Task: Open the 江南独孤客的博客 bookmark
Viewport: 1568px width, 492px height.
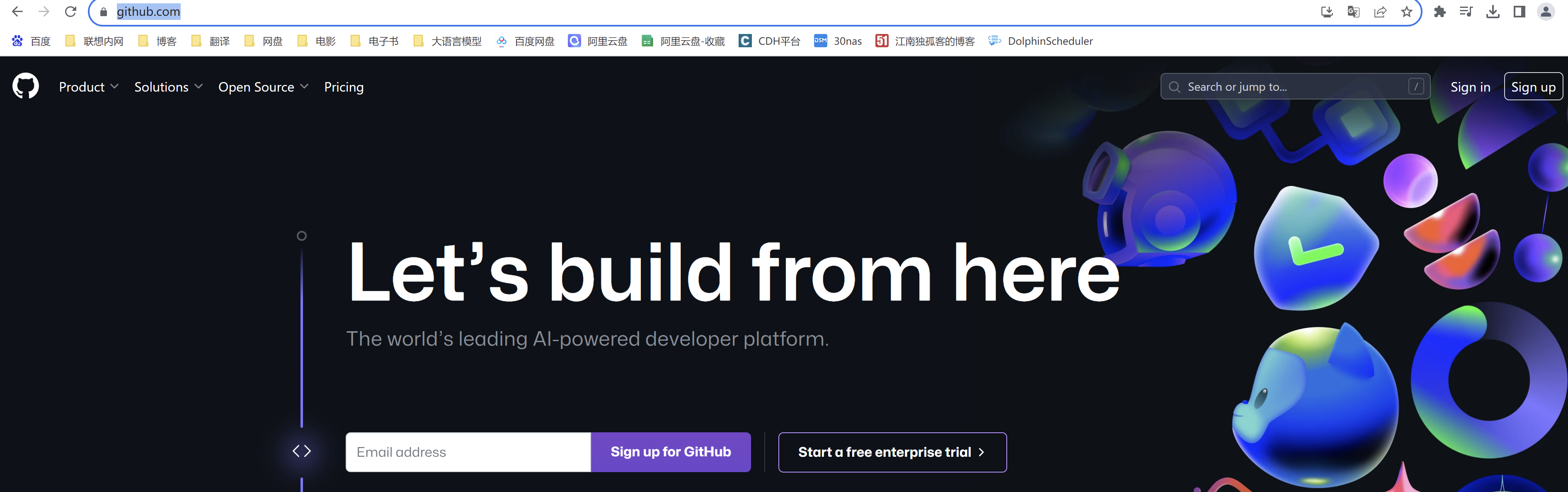Action: tap(925, 41)
